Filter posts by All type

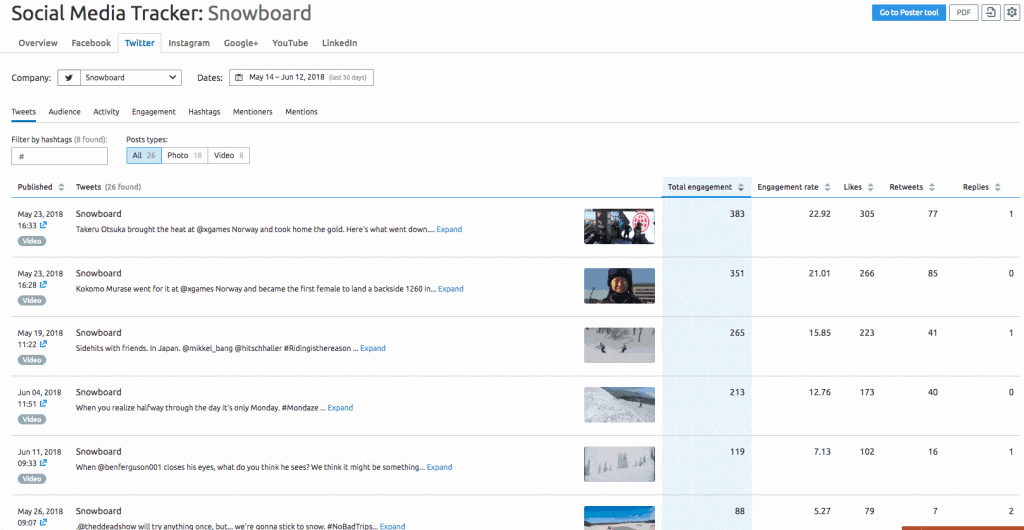pos(144,155)
